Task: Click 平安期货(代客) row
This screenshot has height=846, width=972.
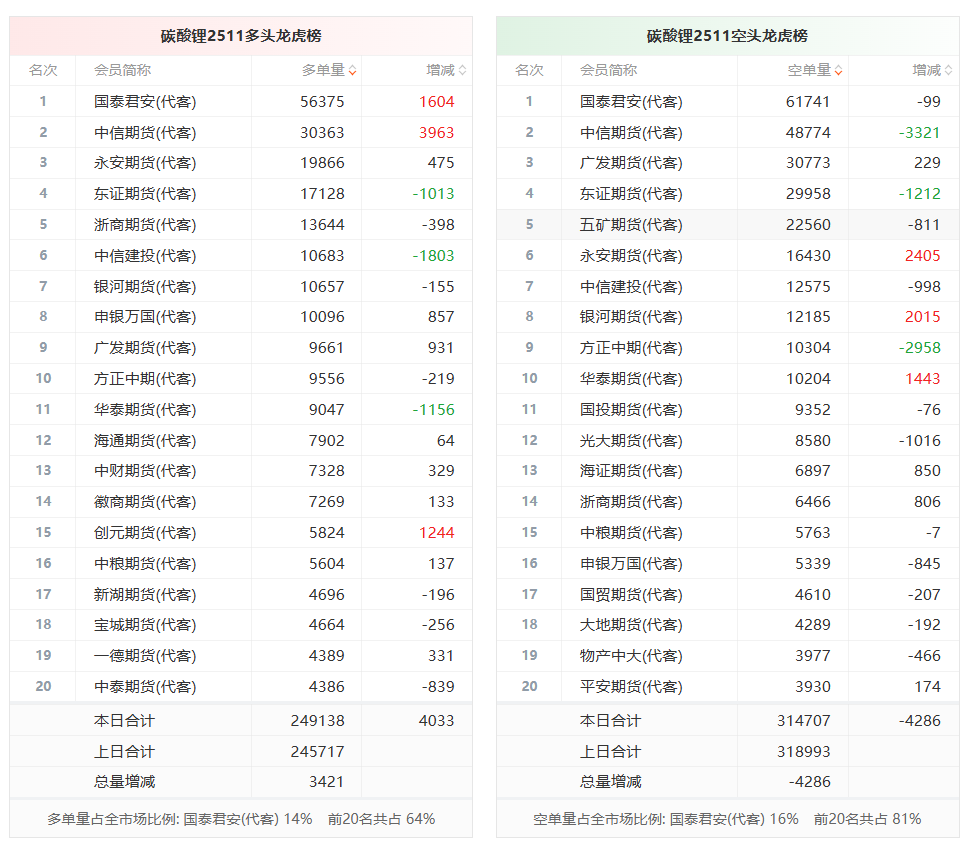Action: pos(728,687)
